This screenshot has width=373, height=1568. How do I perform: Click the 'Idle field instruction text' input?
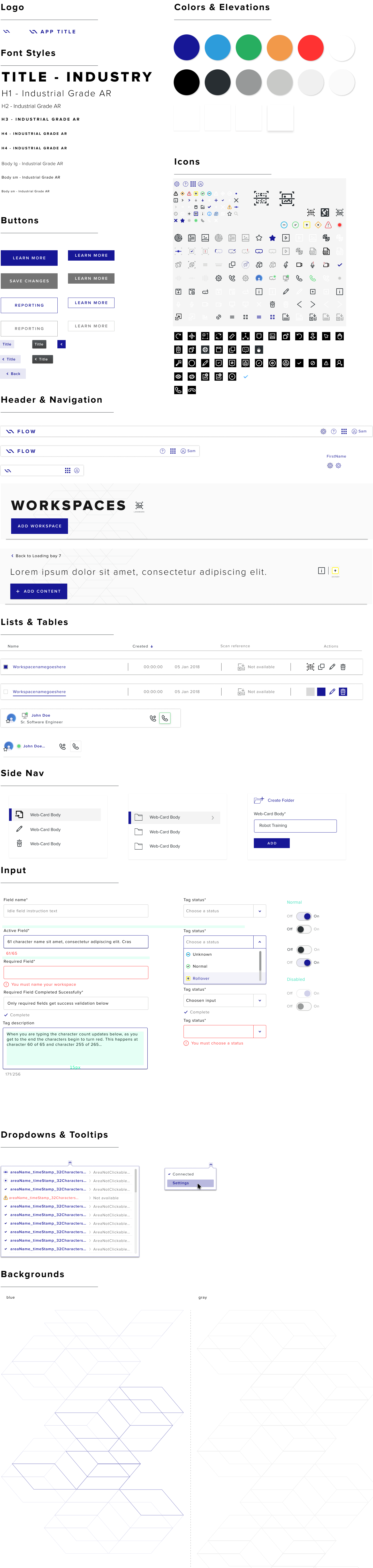(76, 911)
